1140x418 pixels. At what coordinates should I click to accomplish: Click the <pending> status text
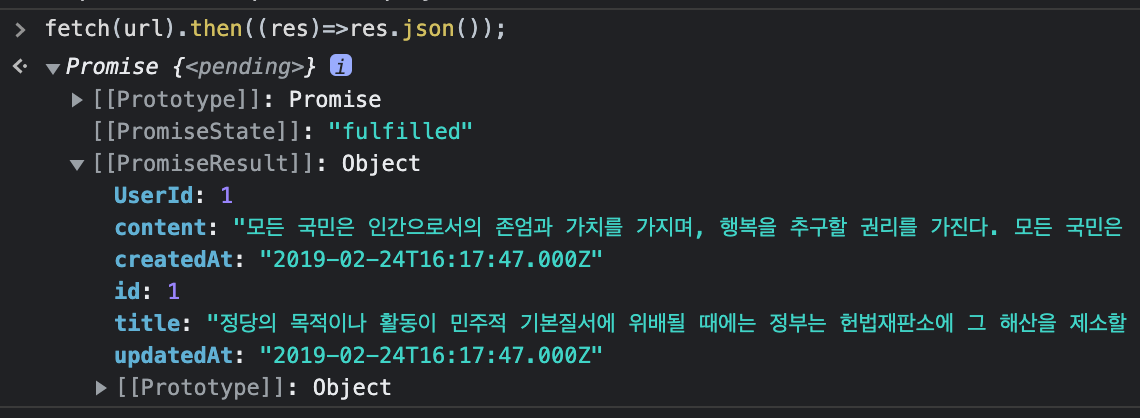244,68
